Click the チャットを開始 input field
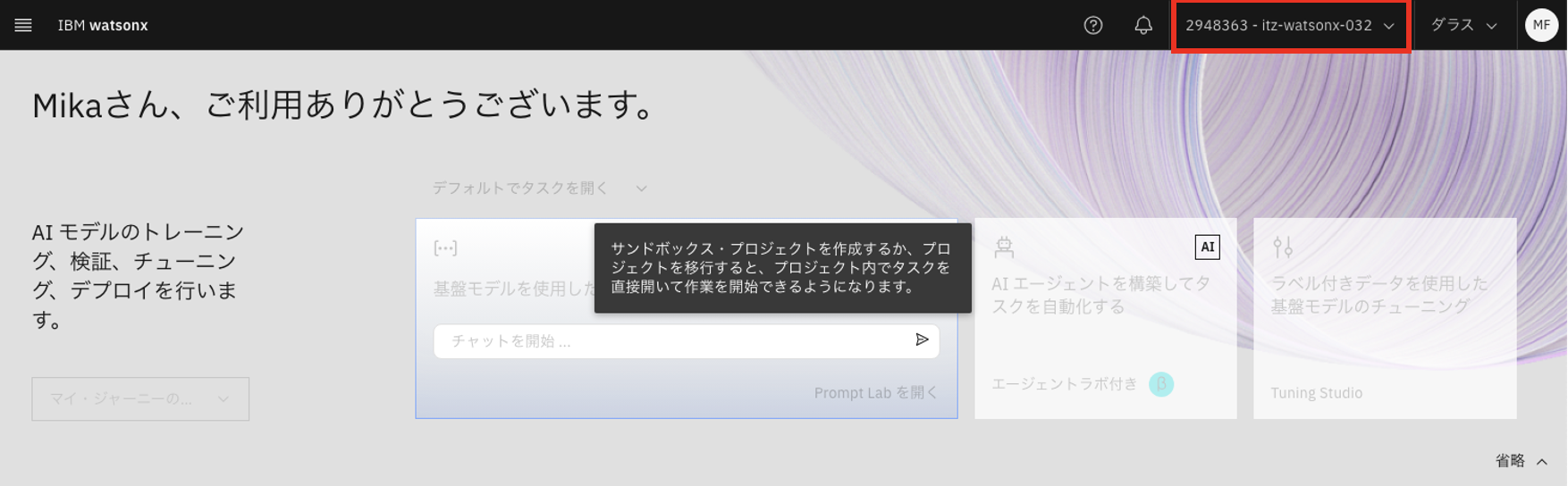The image size is (1568, 486). click(x=670, y=341)
